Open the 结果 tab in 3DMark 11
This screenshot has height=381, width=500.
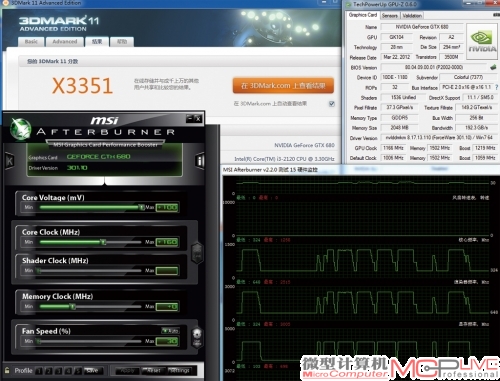click(97, 42)
